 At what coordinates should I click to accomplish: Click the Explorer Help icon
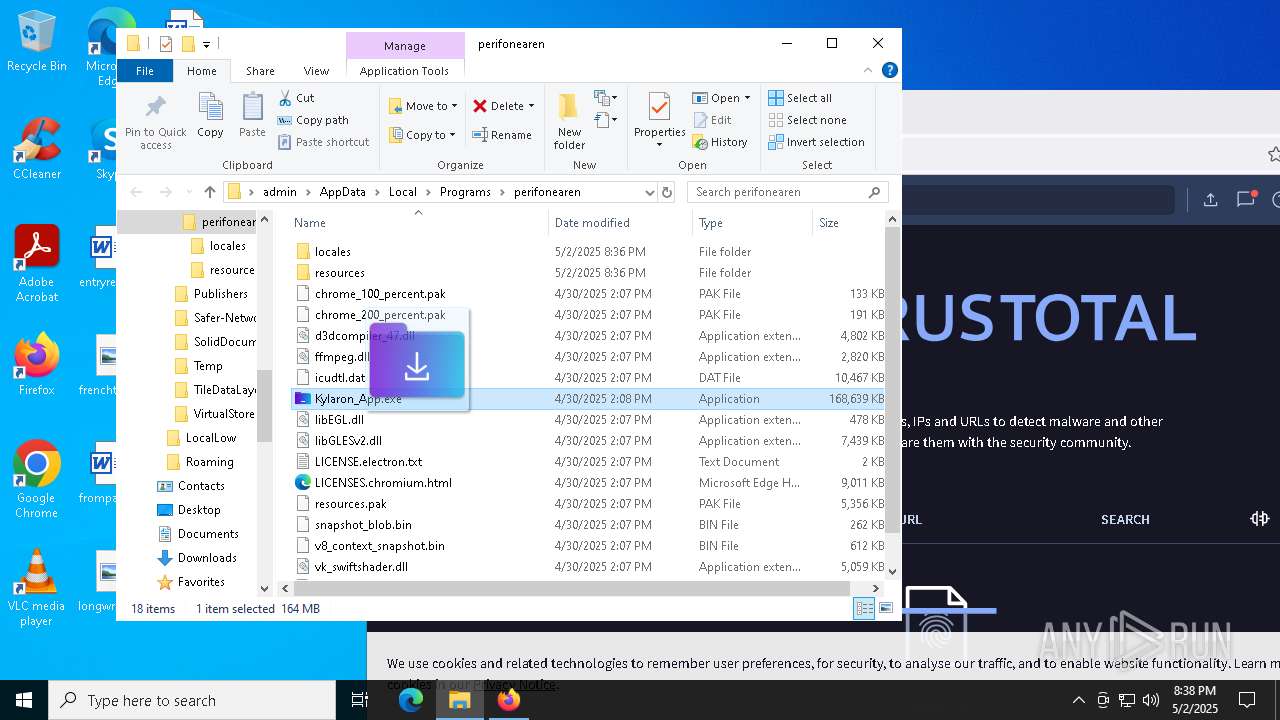pos(889,70)
